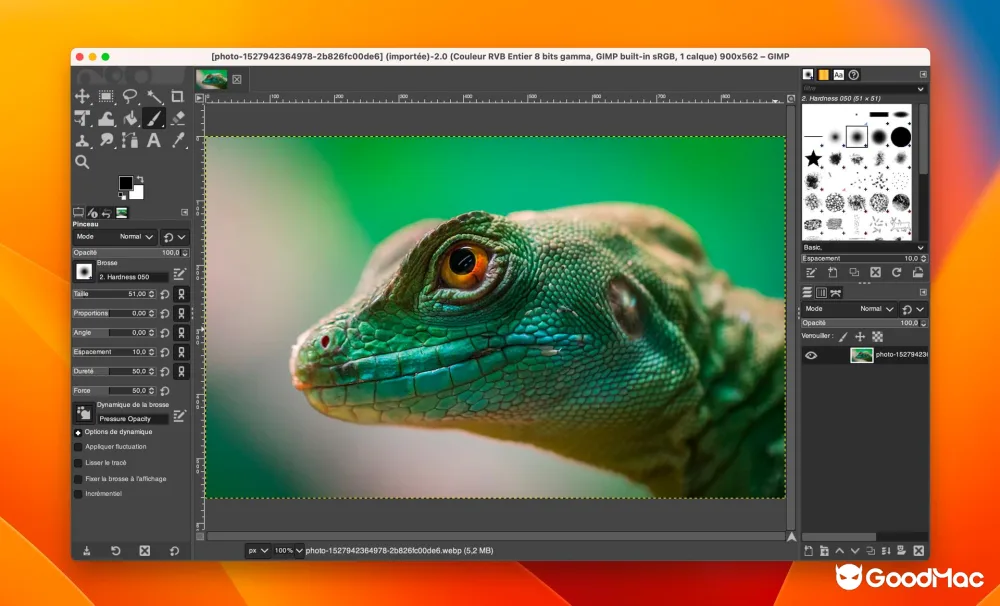Image resolution: width=1000 pixels, height=606 pixels.
Task: Hide the photo layer with eye icon
Action: pos(811,356)
